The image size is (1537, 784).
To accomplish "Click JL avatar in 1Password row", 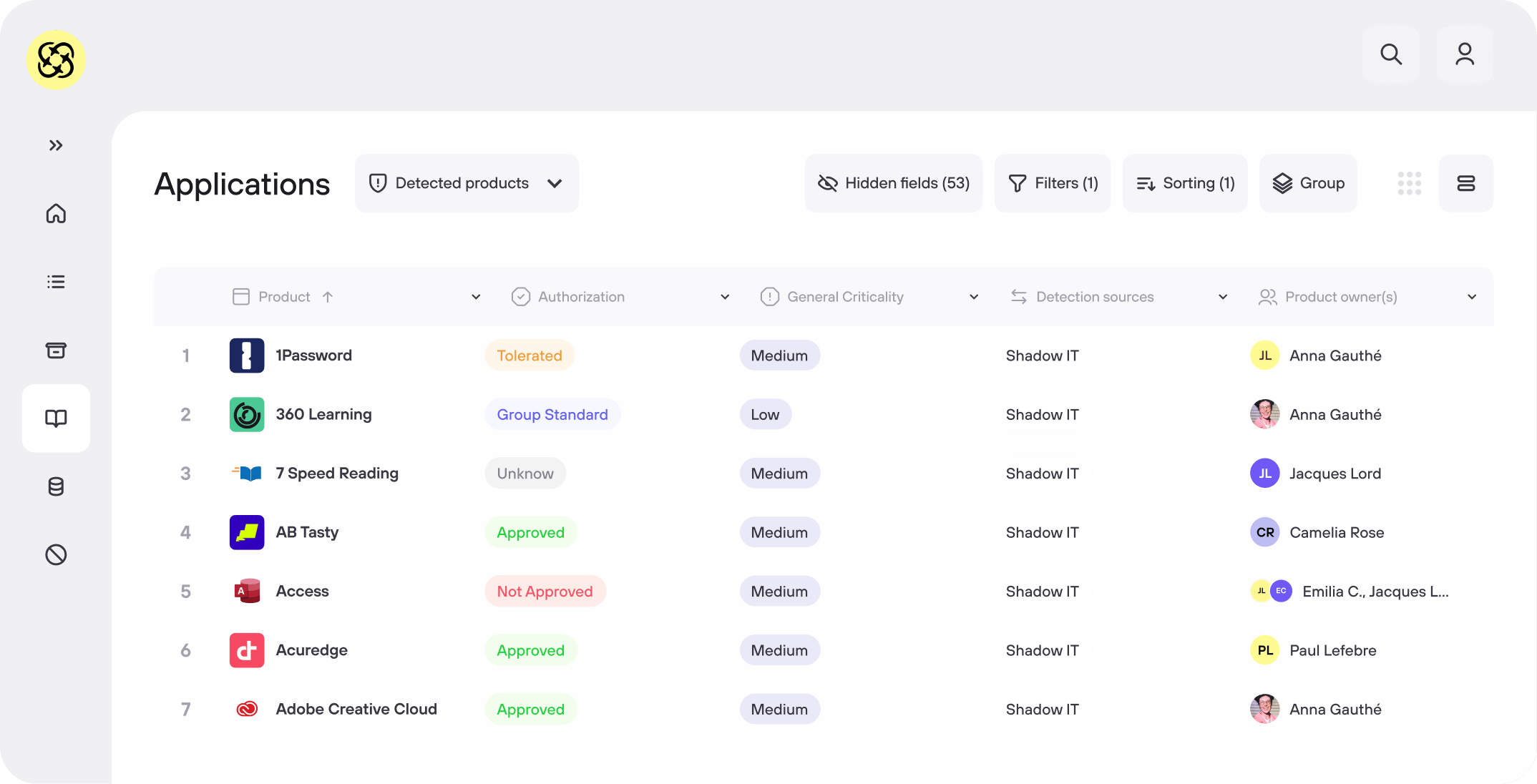I will (x=1265, y=356).
